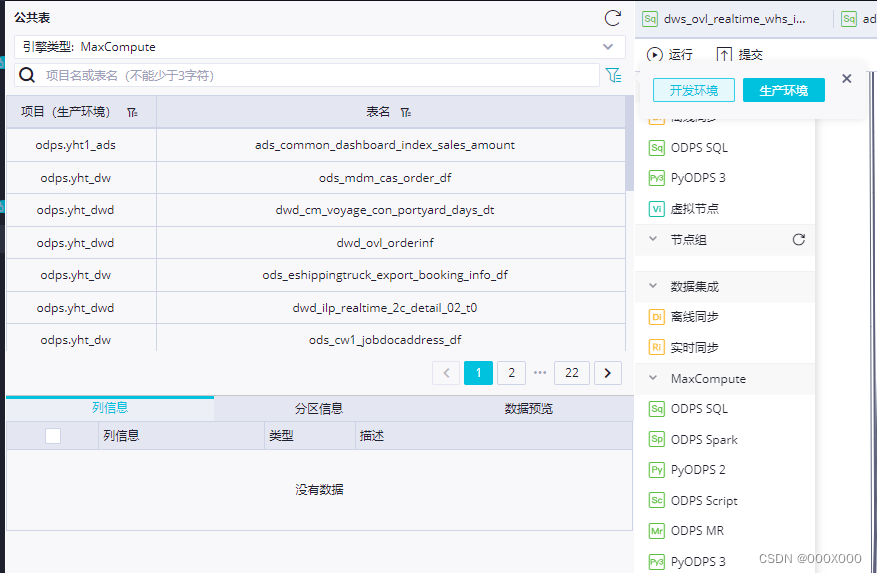Close the environment selection popup
This screenshot has width=877, height=573.
(847, 79)
